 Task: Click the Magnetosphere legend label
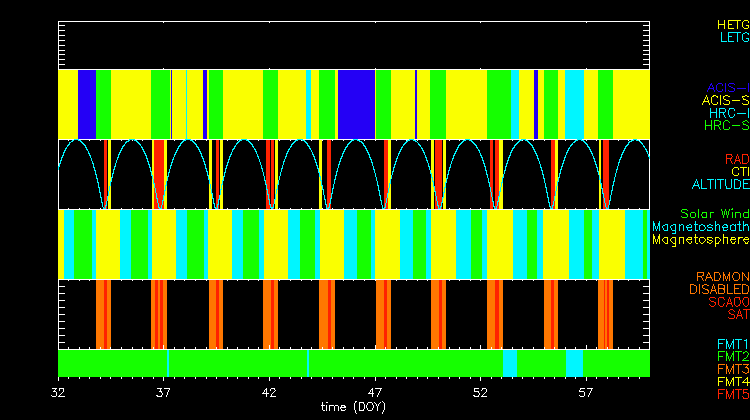[700, 240]
